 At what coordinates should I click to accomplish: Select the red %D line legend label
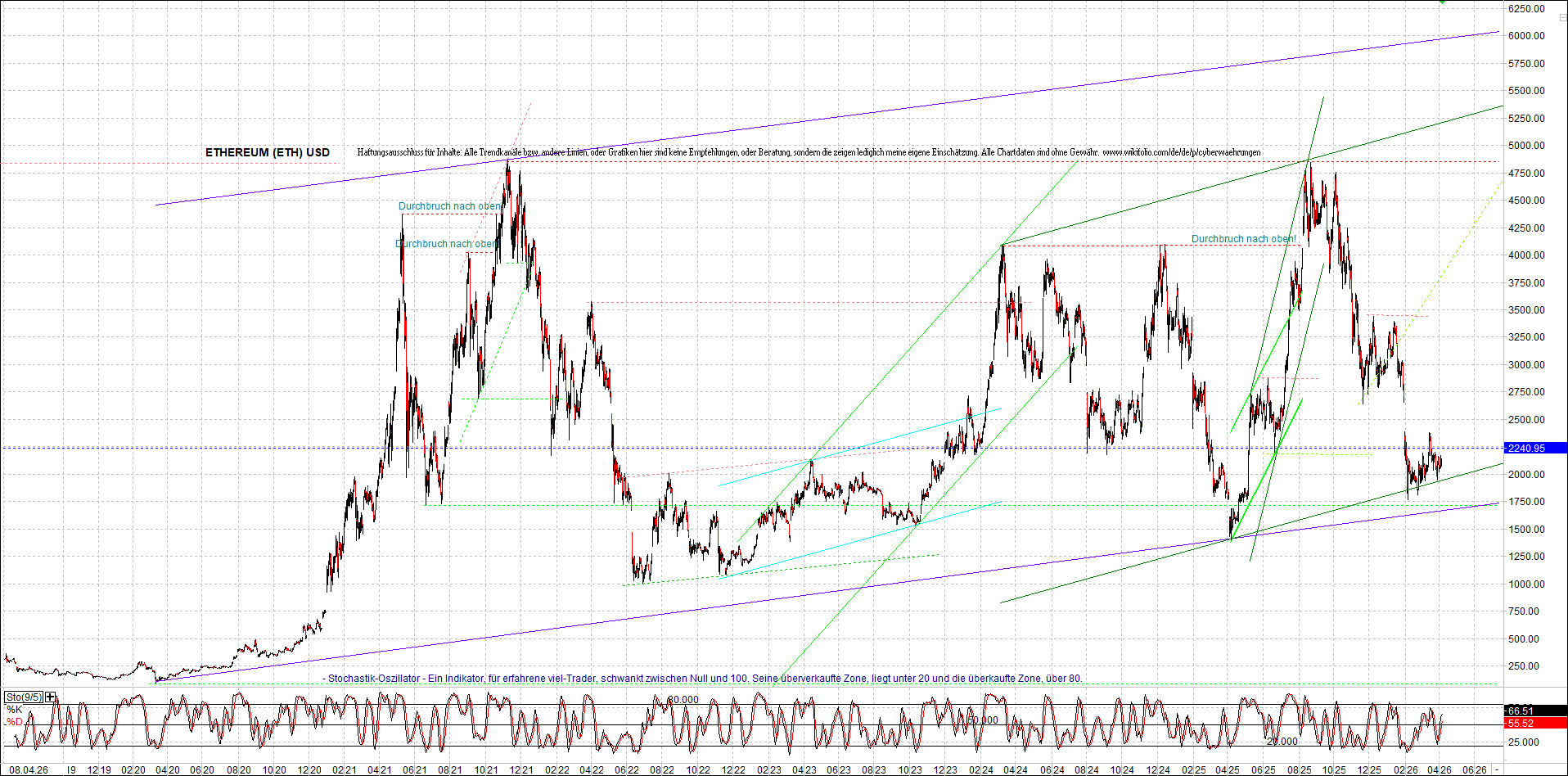[15, 722]
